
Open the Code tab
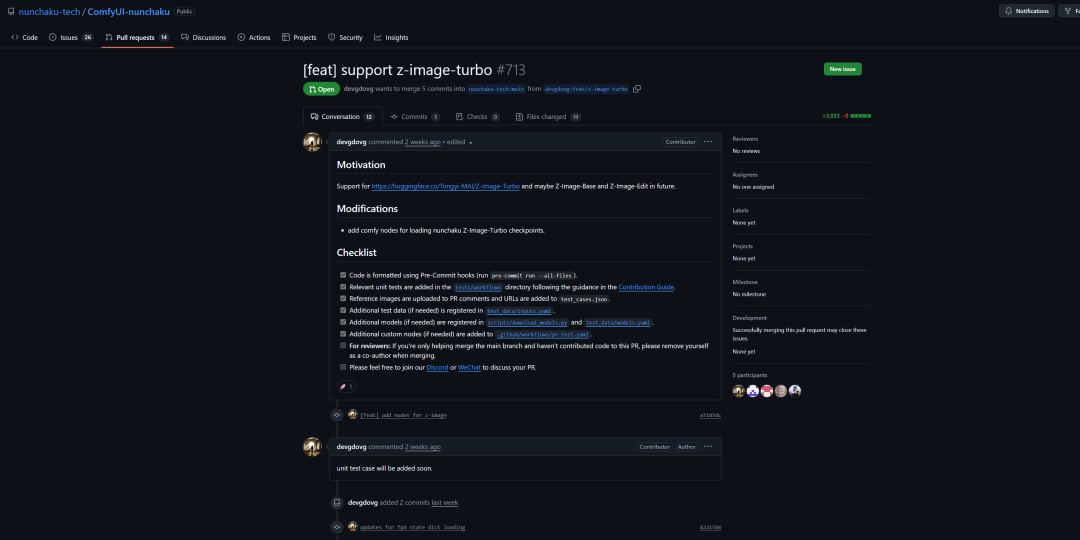click(24, 37)
